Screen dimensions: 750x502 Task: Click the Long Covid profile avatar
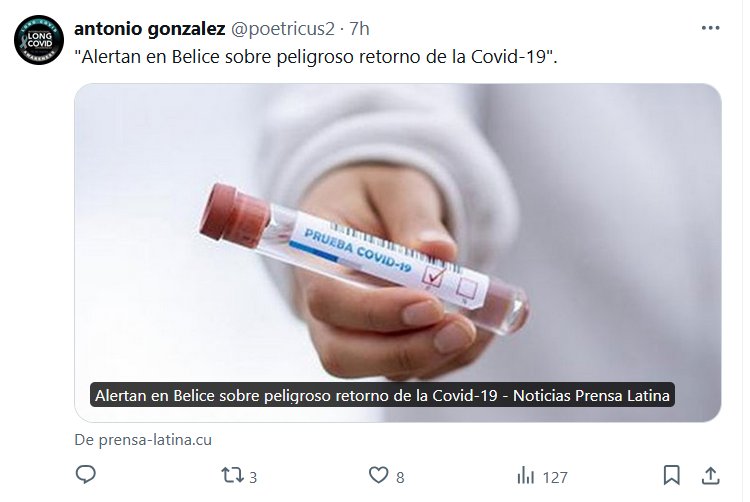point(39,40)
